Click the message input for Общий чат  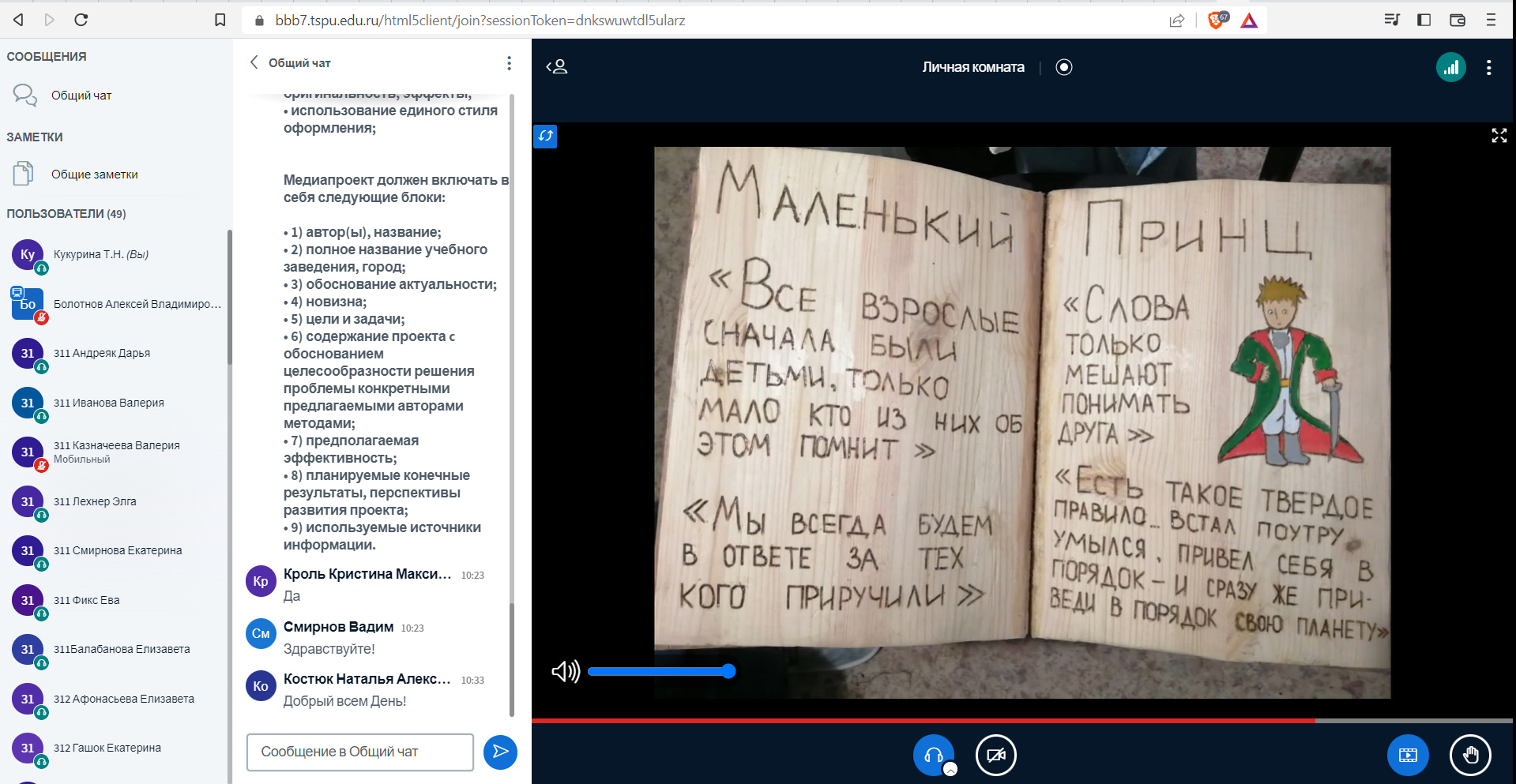tap(359, 752)
